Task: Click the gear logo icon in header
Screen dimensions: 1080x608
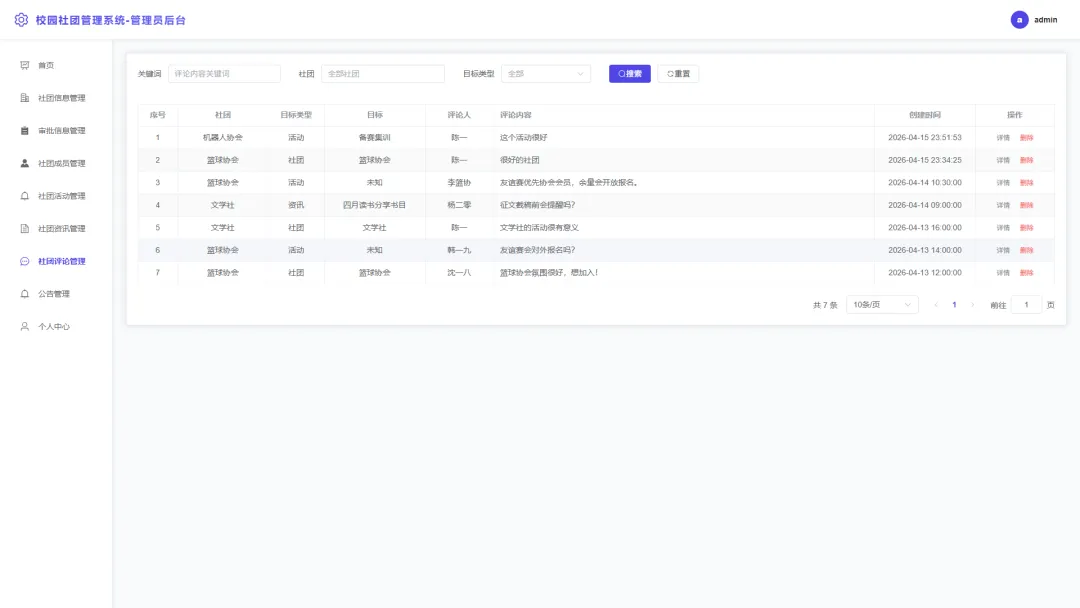Action: coord(21,20)
